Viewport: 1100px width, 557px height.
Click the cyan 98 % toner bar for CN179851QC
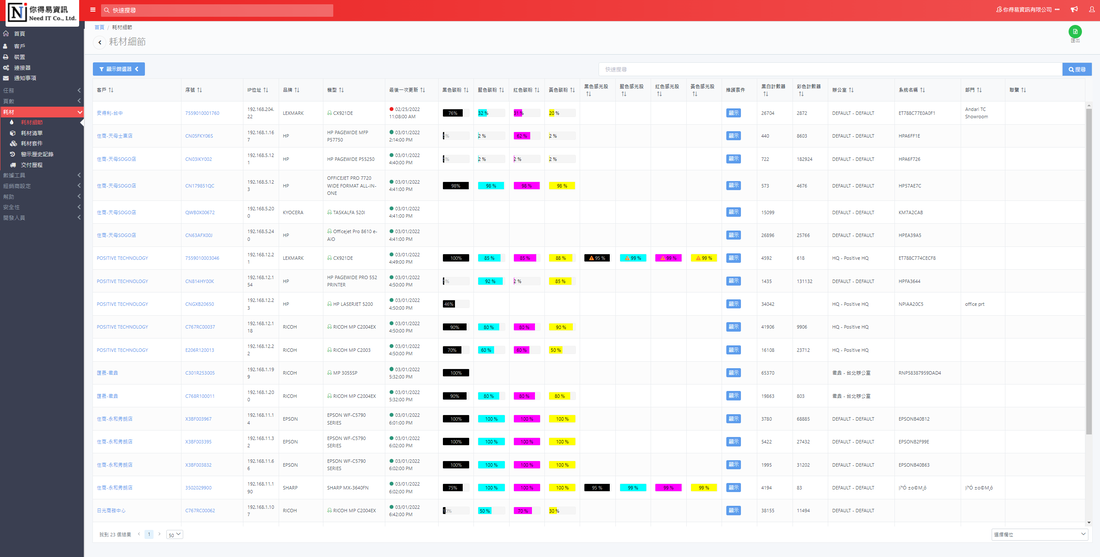[x=491, y=186]
